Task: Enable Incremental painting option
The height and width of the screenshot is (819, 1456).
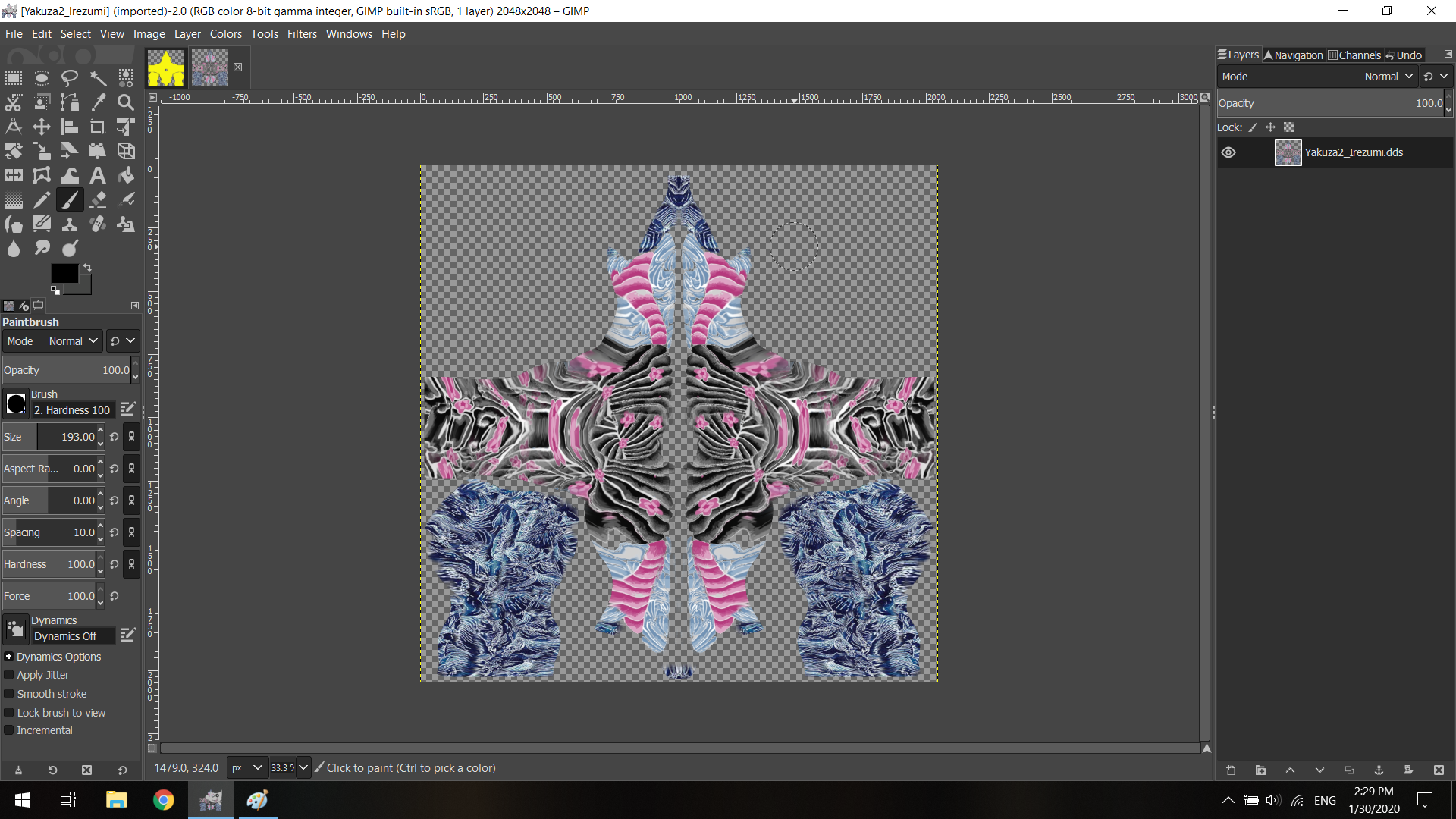Action: (9, 730)
